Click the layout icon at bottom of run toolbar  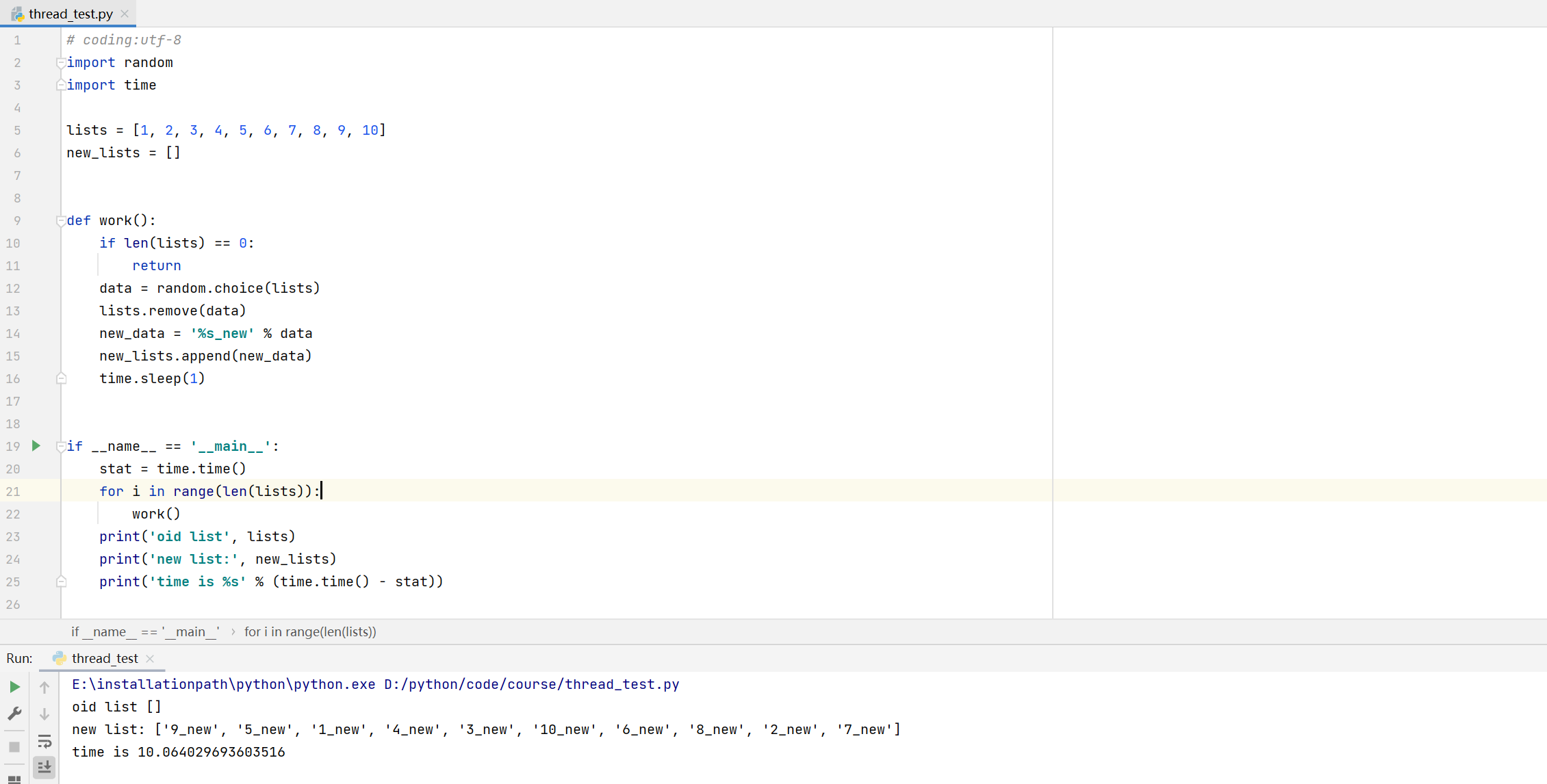(14, 779)
